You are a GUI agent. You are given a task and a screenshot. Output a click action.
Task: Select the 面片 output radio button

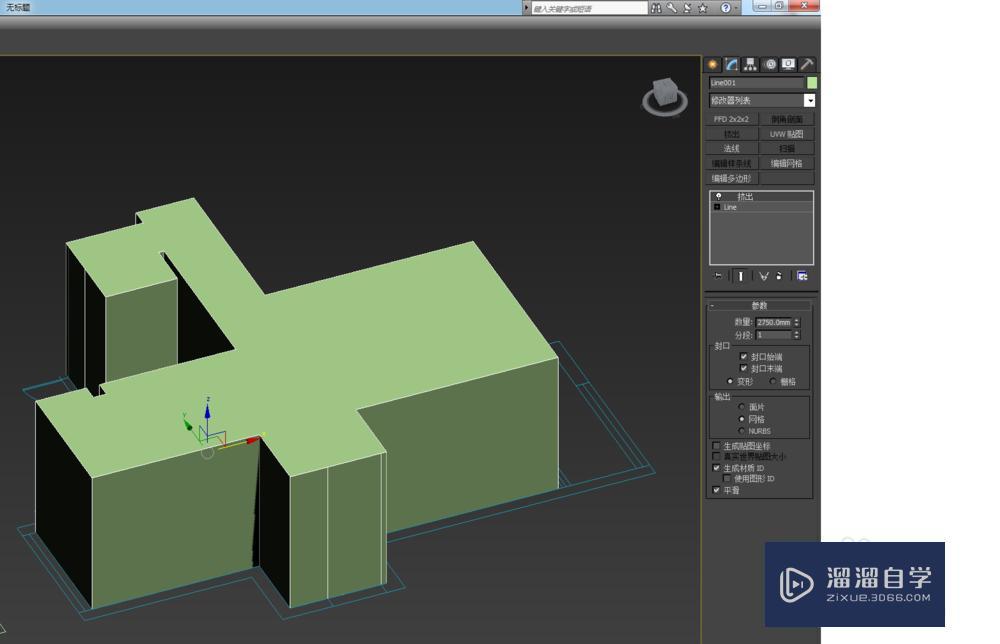point(741,407)
